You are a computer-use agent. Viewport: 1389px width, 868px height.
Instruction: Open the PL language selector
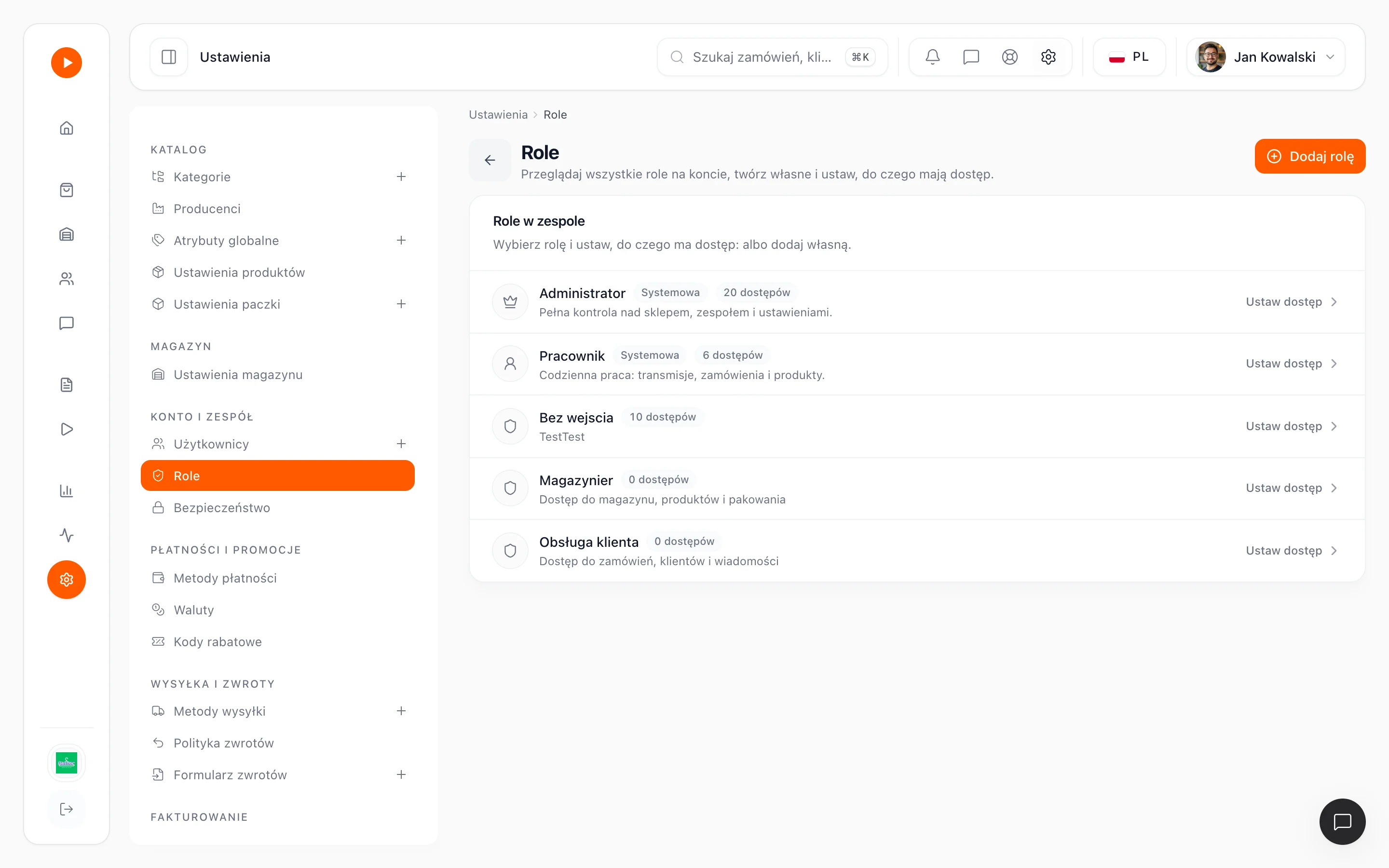pos(1129,57)
